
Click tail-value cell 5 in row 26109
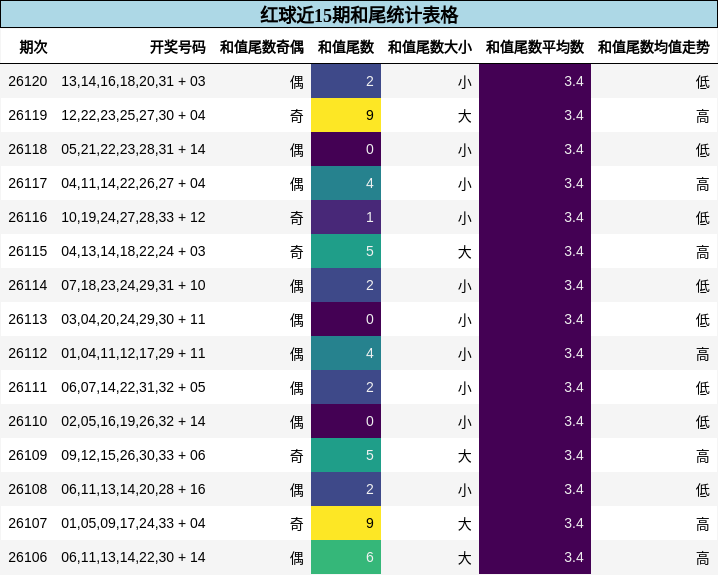[x=346, y=455]
